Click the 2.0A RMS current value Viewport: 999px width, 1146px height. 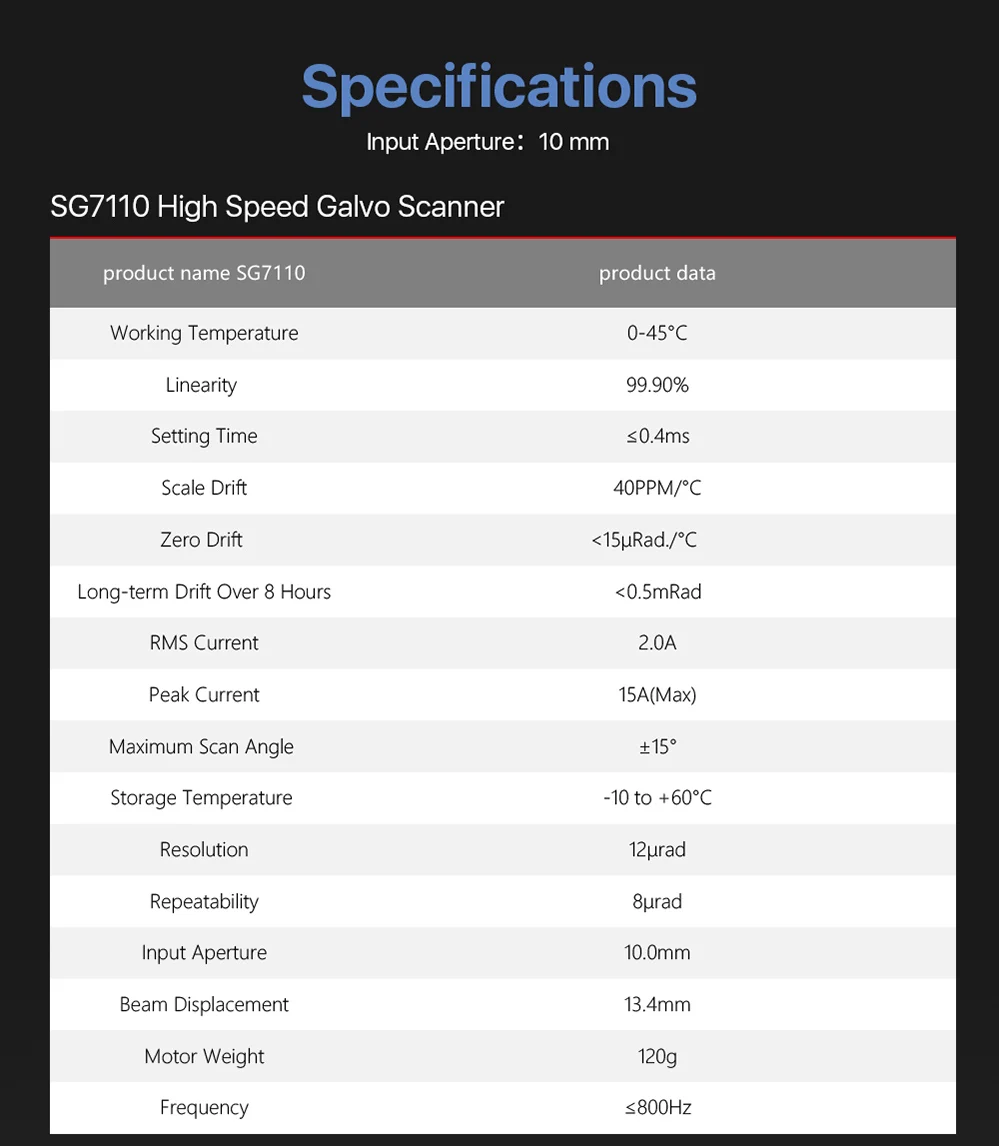pyautogui.click(x=657, y=643)
